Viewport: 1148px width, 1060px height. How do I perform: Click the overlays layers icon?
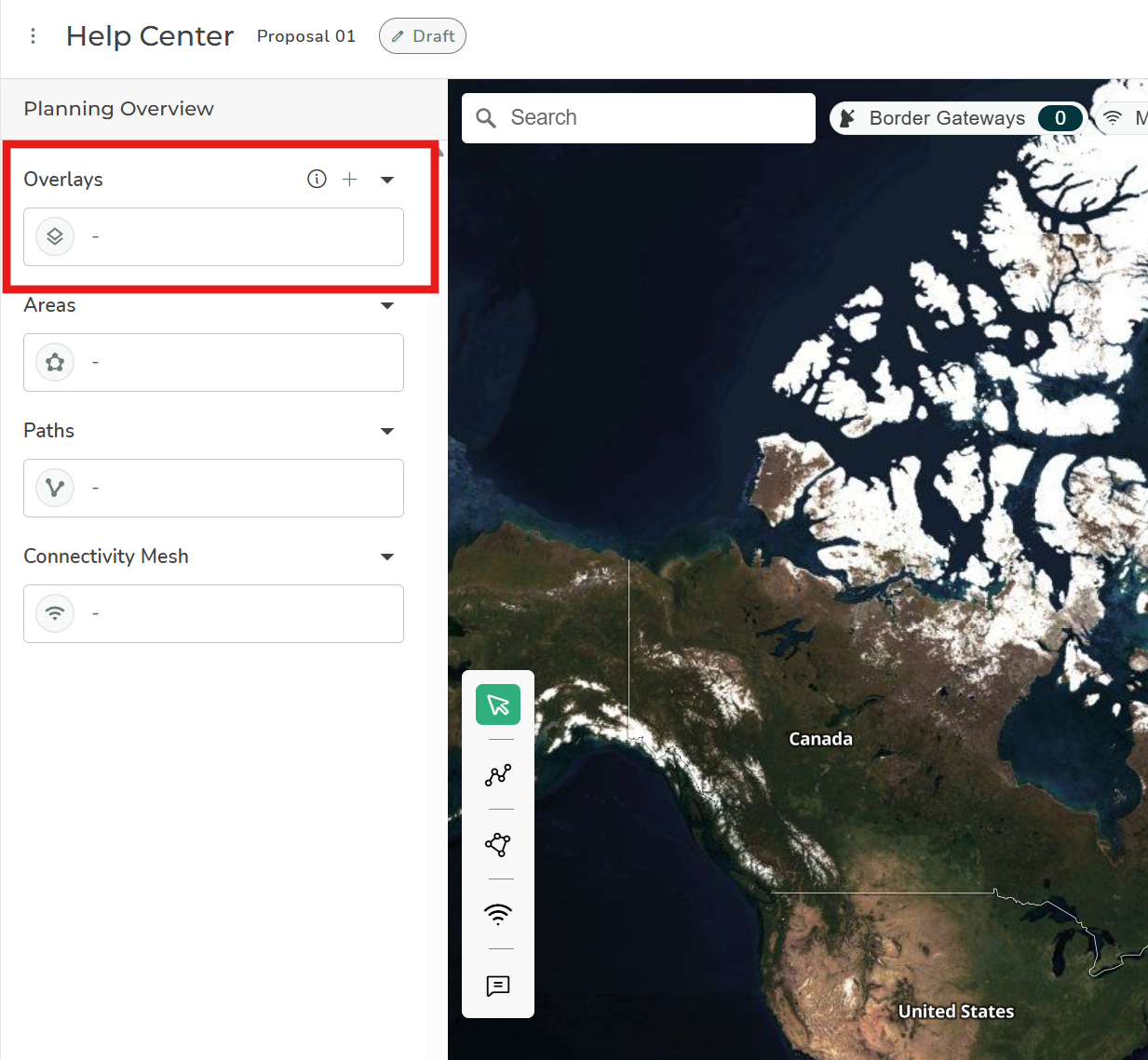pos(55,236)
